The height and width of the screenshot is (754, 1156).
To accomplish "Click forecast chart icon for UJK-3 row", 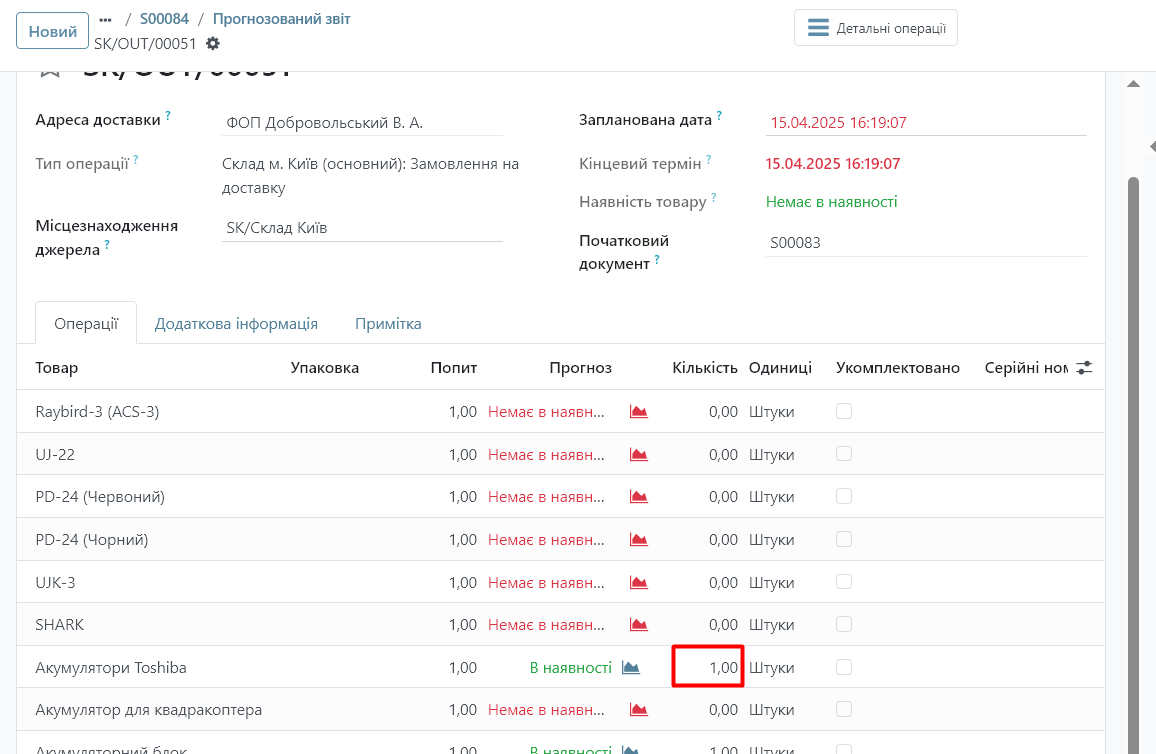I will pos(638,582).
